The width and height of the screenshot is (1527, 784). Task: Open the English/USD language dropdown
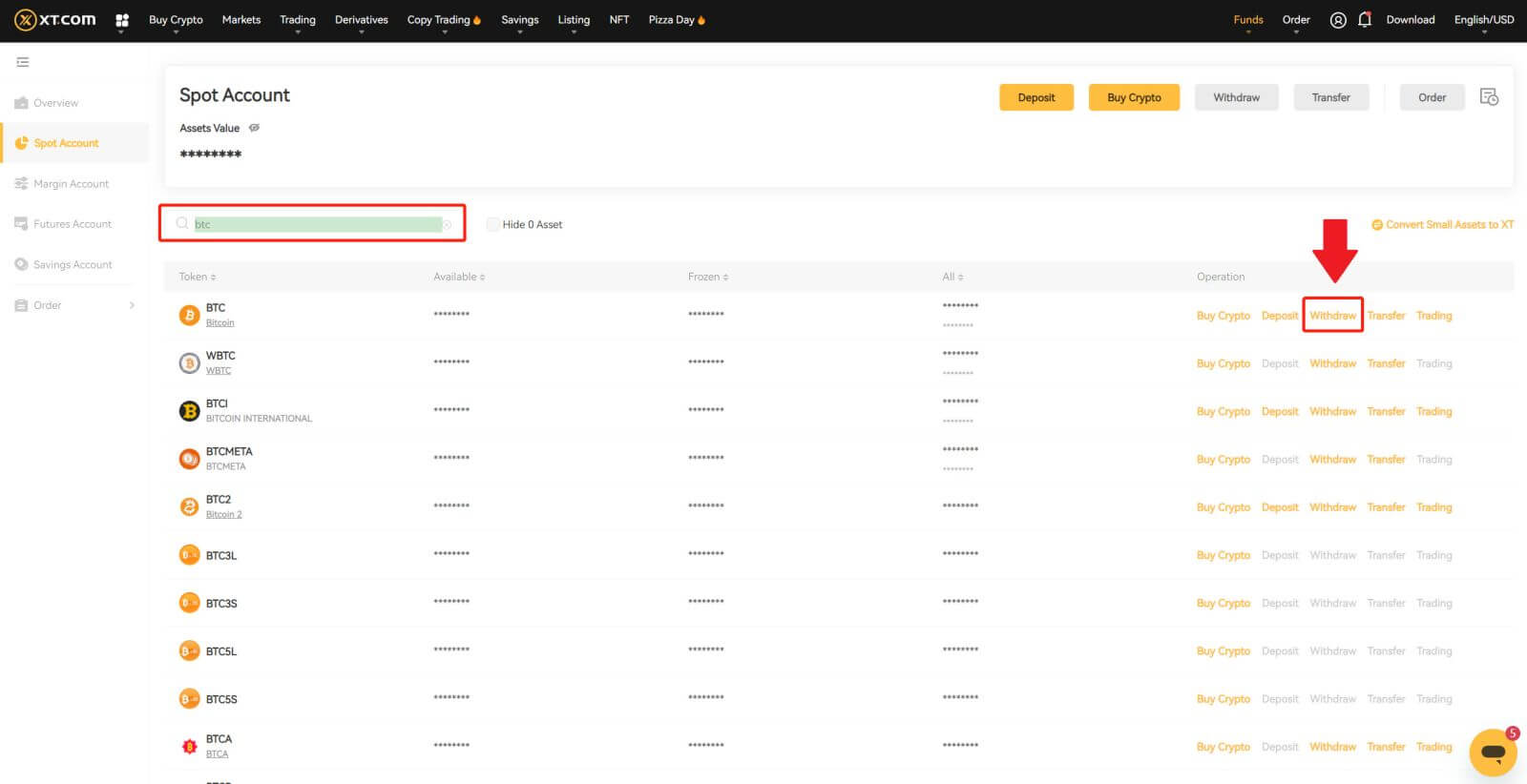pyautogui.click(x=1484, y=20)
